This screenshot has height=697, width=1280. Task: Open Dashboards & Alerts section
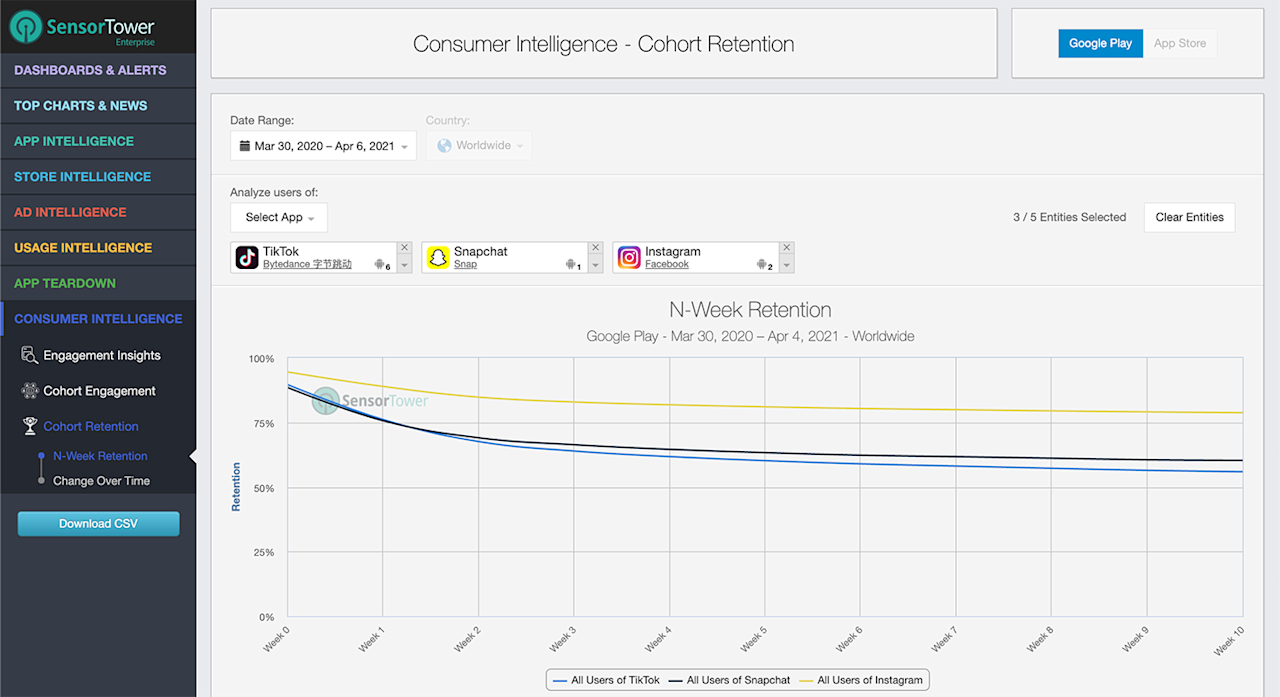(98, 70)
